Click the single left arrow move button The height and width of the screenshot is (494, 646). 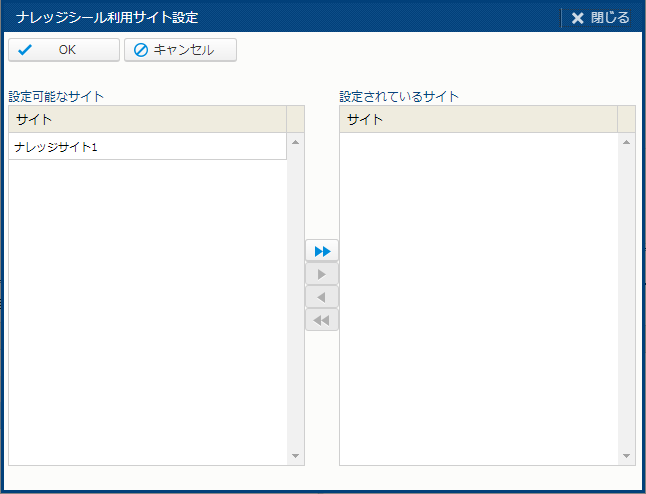point(322,297)
